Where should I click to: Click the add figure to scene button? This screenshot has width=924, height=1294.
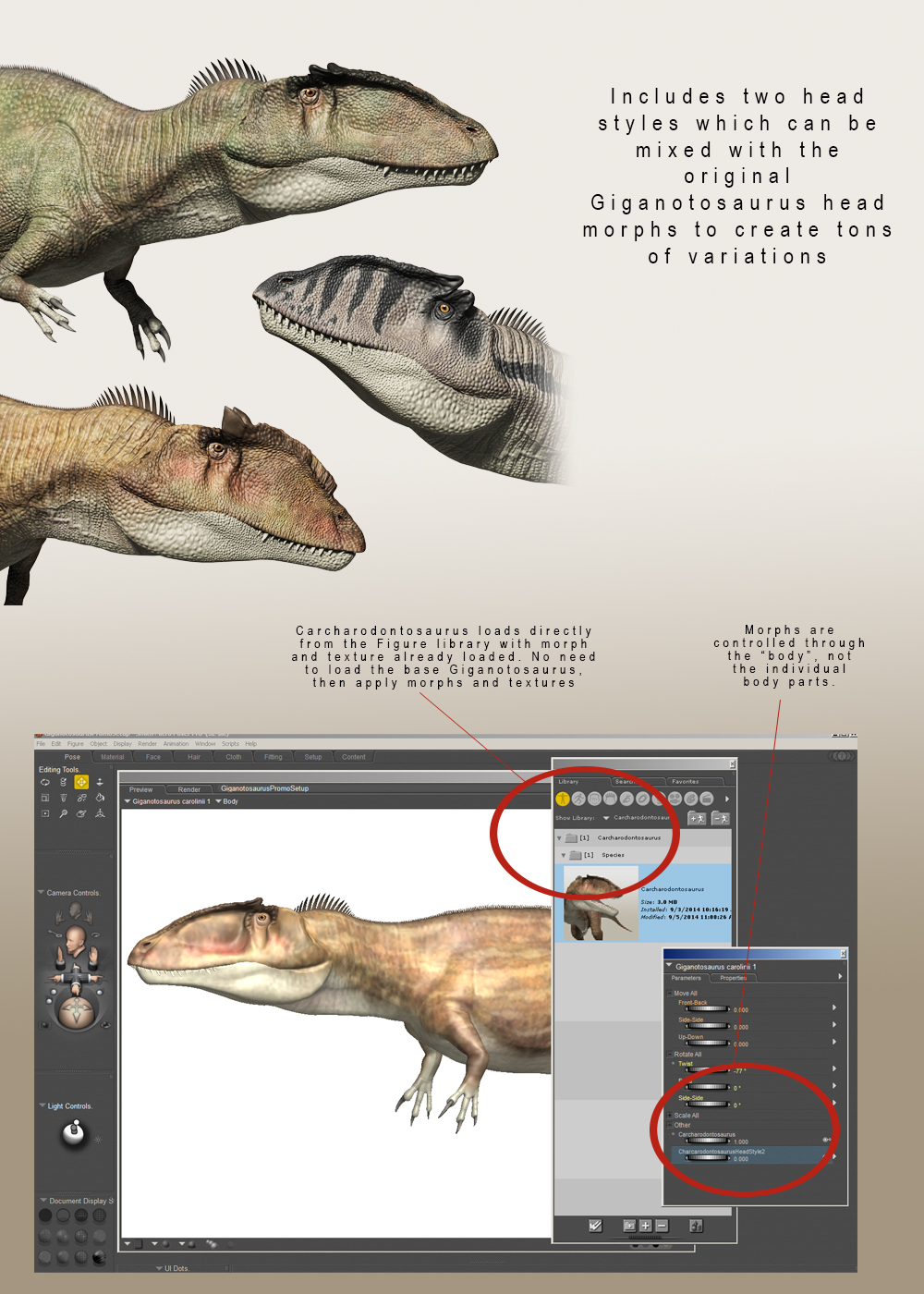pyautogui.click(x=697, y=818)
